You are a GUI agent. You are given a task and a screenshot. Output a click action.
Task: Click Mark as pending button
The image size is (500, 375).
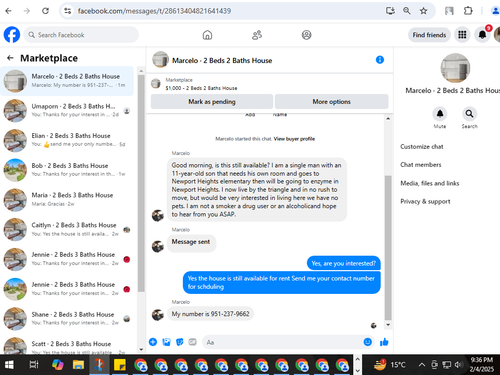coord(212,102)
